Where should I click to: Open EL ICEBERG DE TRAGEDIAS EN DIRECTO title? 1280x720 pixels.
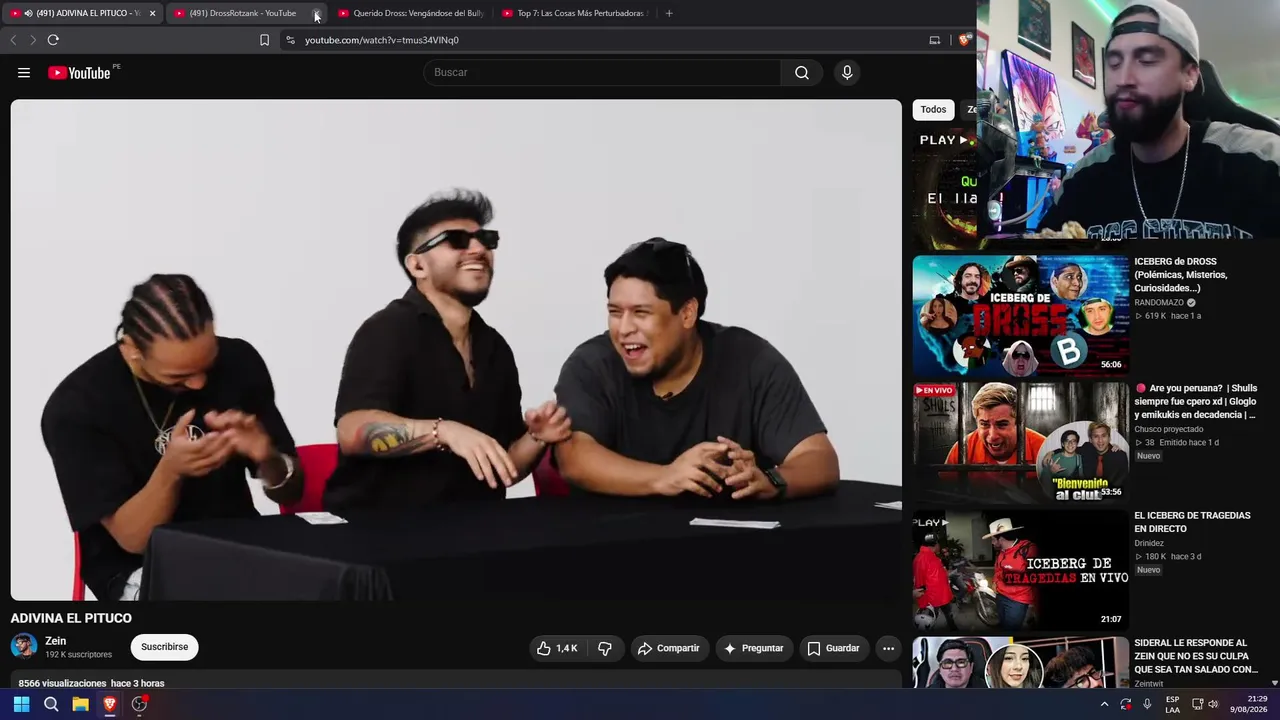pyautogui.click(x=1192, y=522)
